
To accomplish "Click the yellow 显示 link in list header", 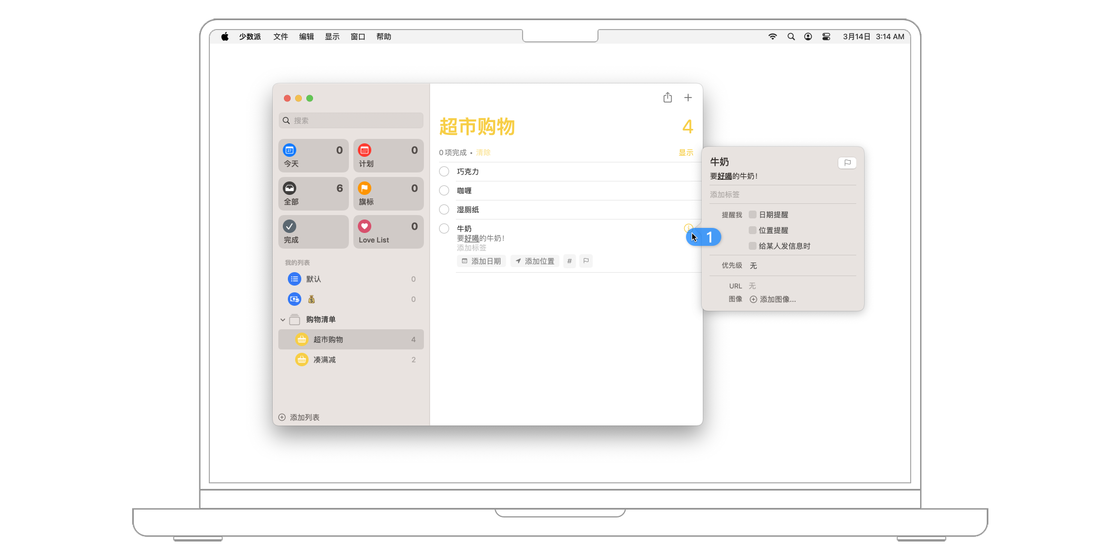I will pyautogui.click(x=686, y=153).
